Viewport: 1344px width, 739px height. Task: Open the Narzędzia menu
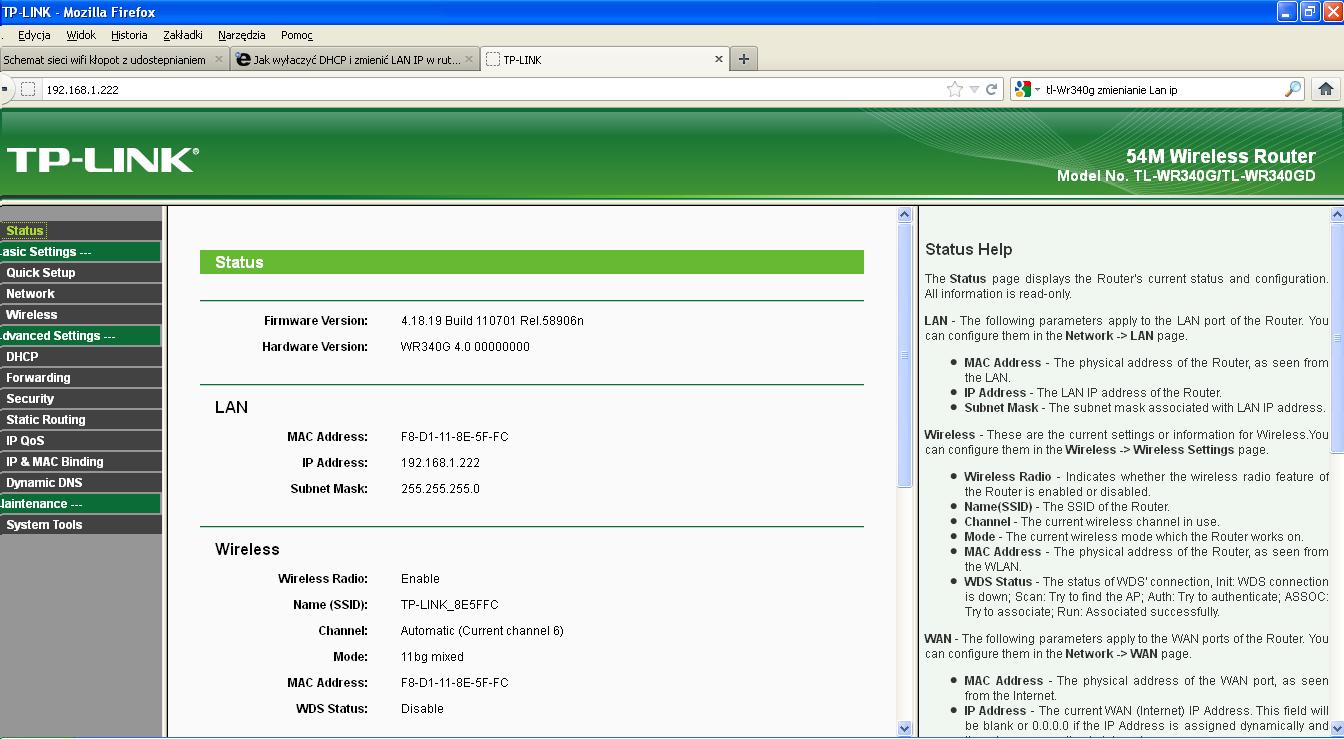pos(241,35)
